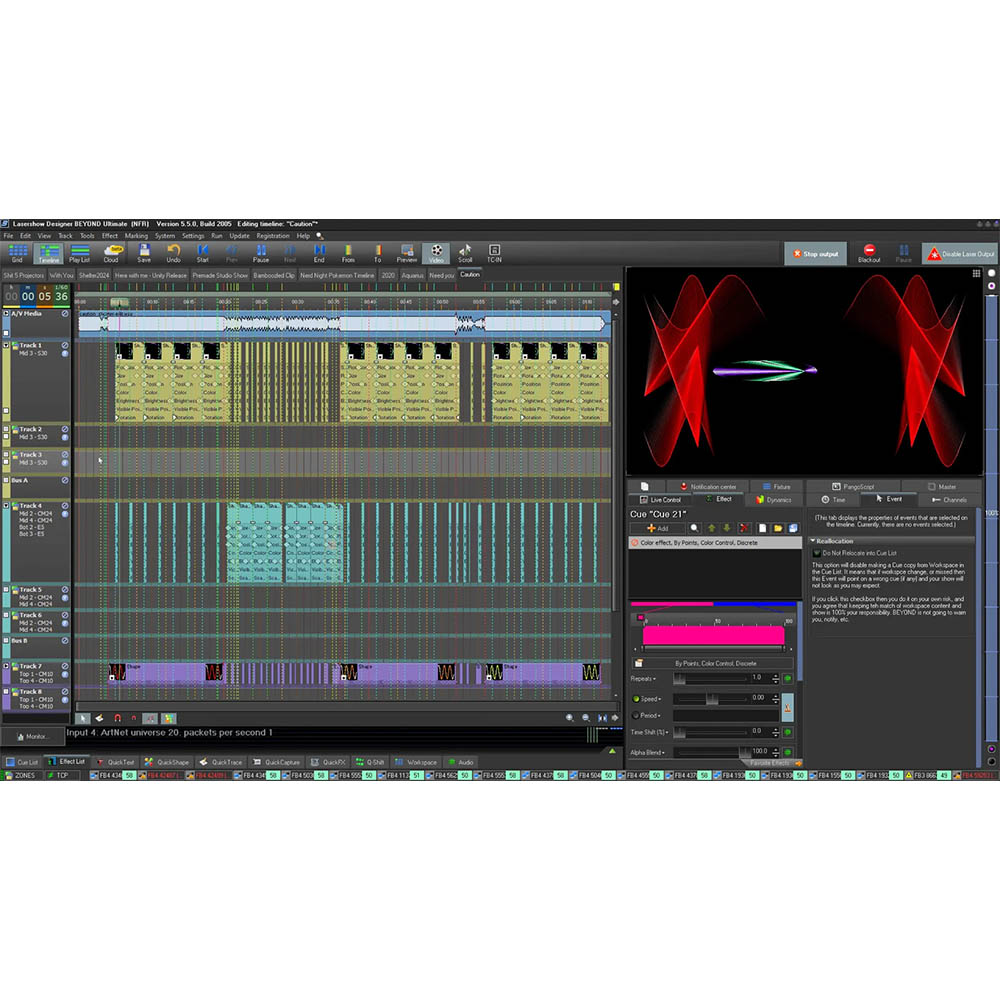
Task: Open the Cloud beta icon
Action: pos(112,253)
